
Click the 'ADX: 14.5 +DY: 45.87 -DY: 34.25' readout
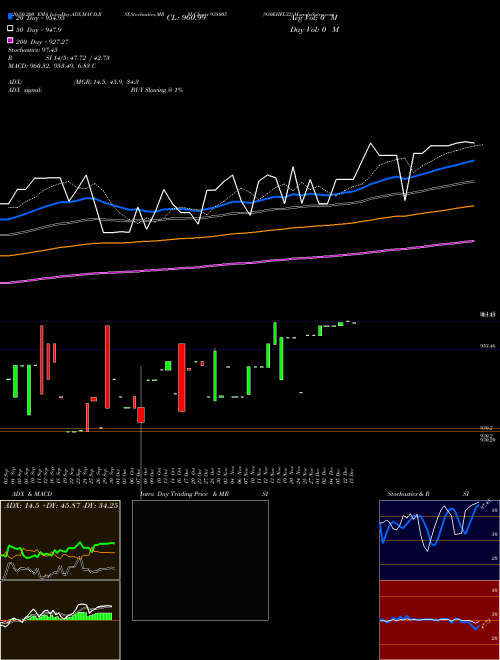click(61, 506)
